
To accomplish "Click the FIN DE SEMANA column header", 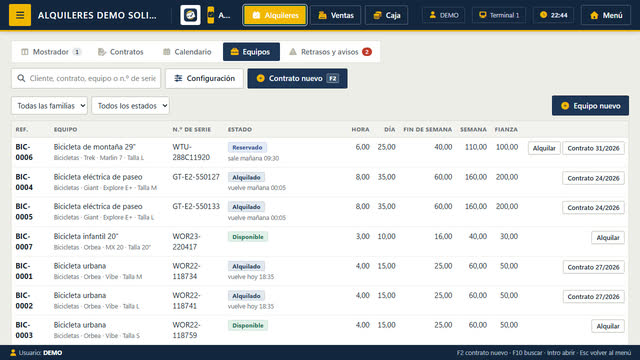I will pyautogui.click(x=427, y=129).
